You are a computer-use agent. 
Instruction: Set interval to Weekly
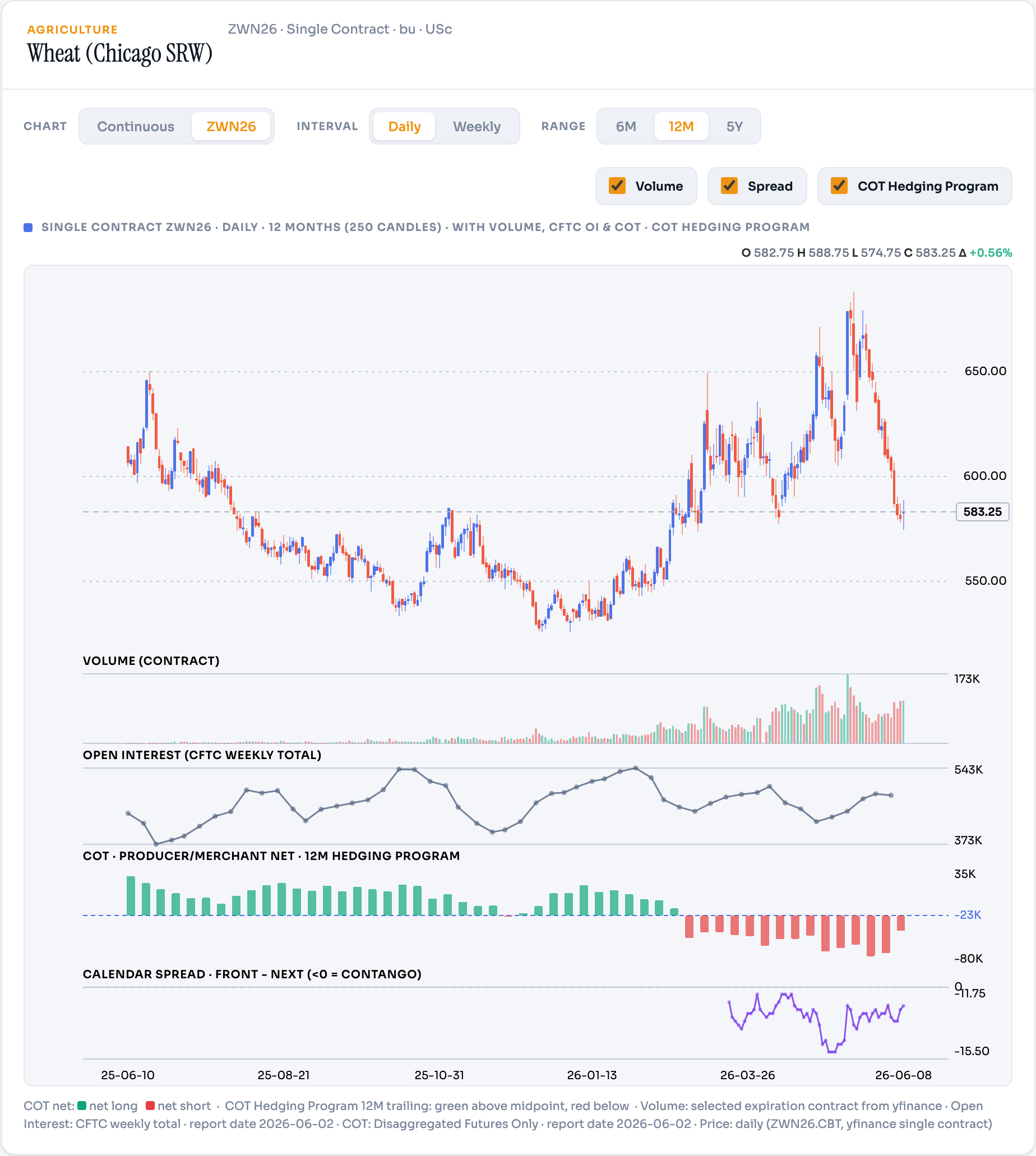[477, 126]
